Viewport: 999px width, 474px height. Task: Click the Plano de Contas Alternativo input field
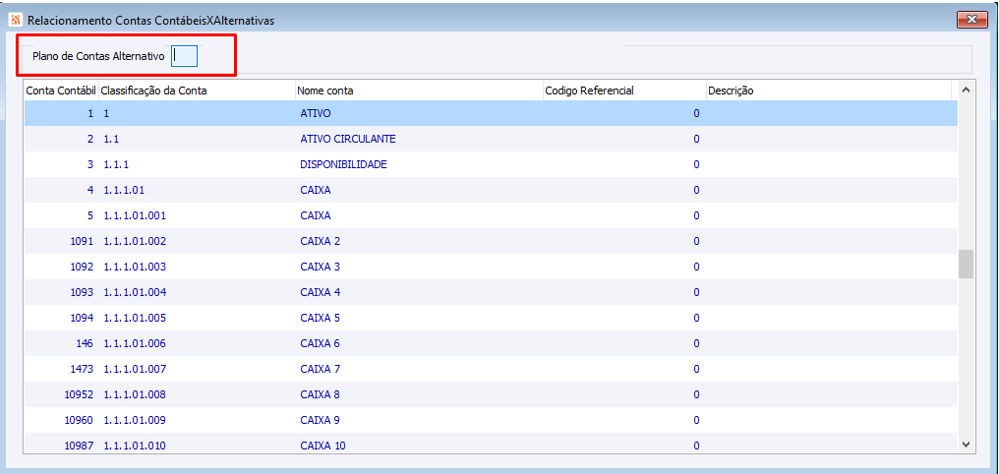[185, 56]
